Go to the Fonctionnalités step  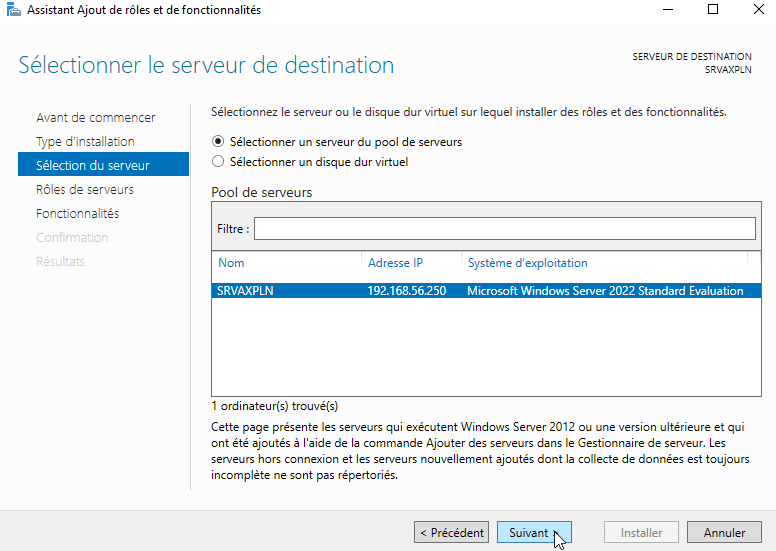click(77, 213)
